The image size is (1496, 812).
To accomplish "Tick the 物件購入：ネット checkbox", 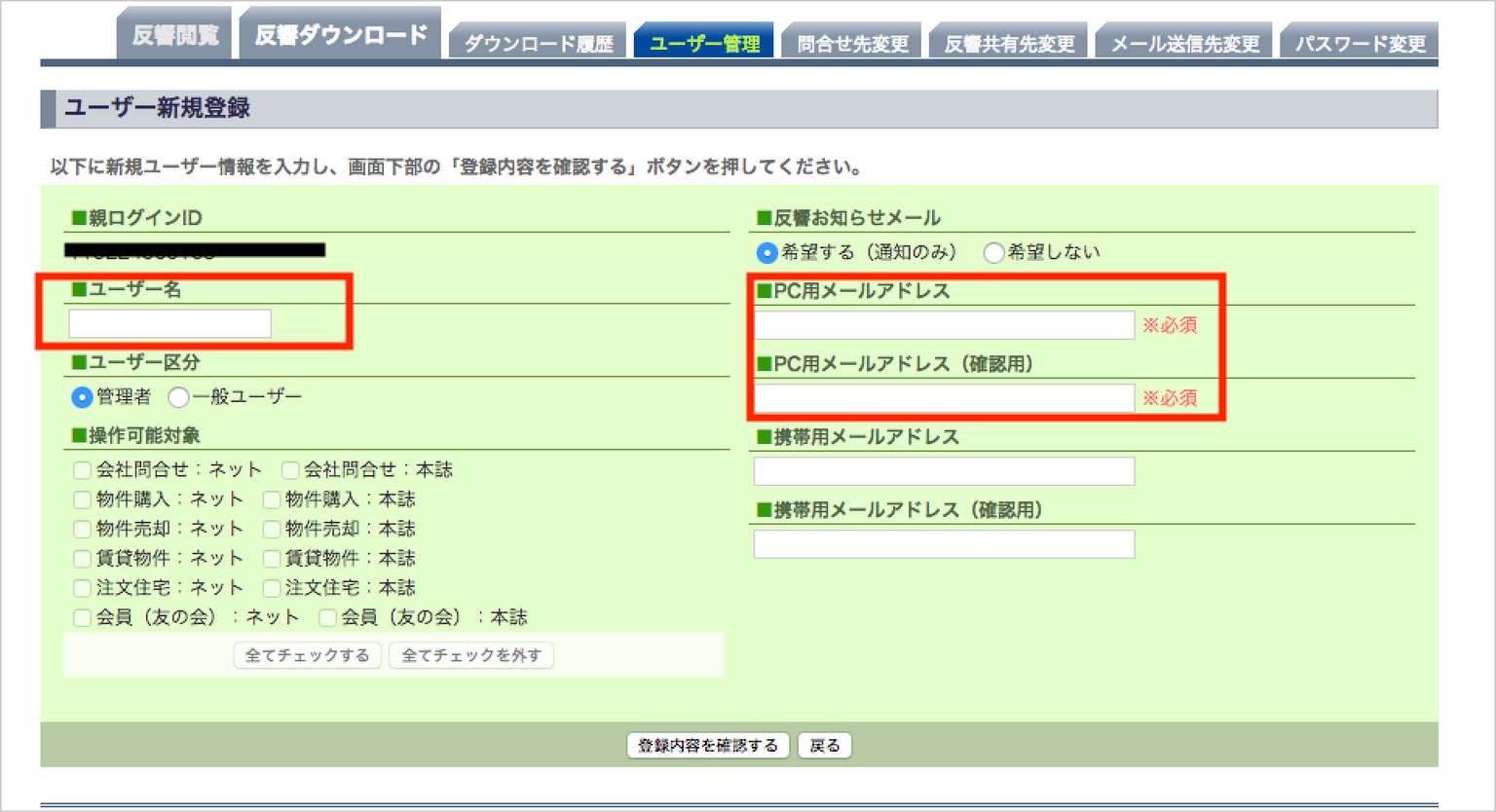I will pyautogui.click(x=83, y=500).
